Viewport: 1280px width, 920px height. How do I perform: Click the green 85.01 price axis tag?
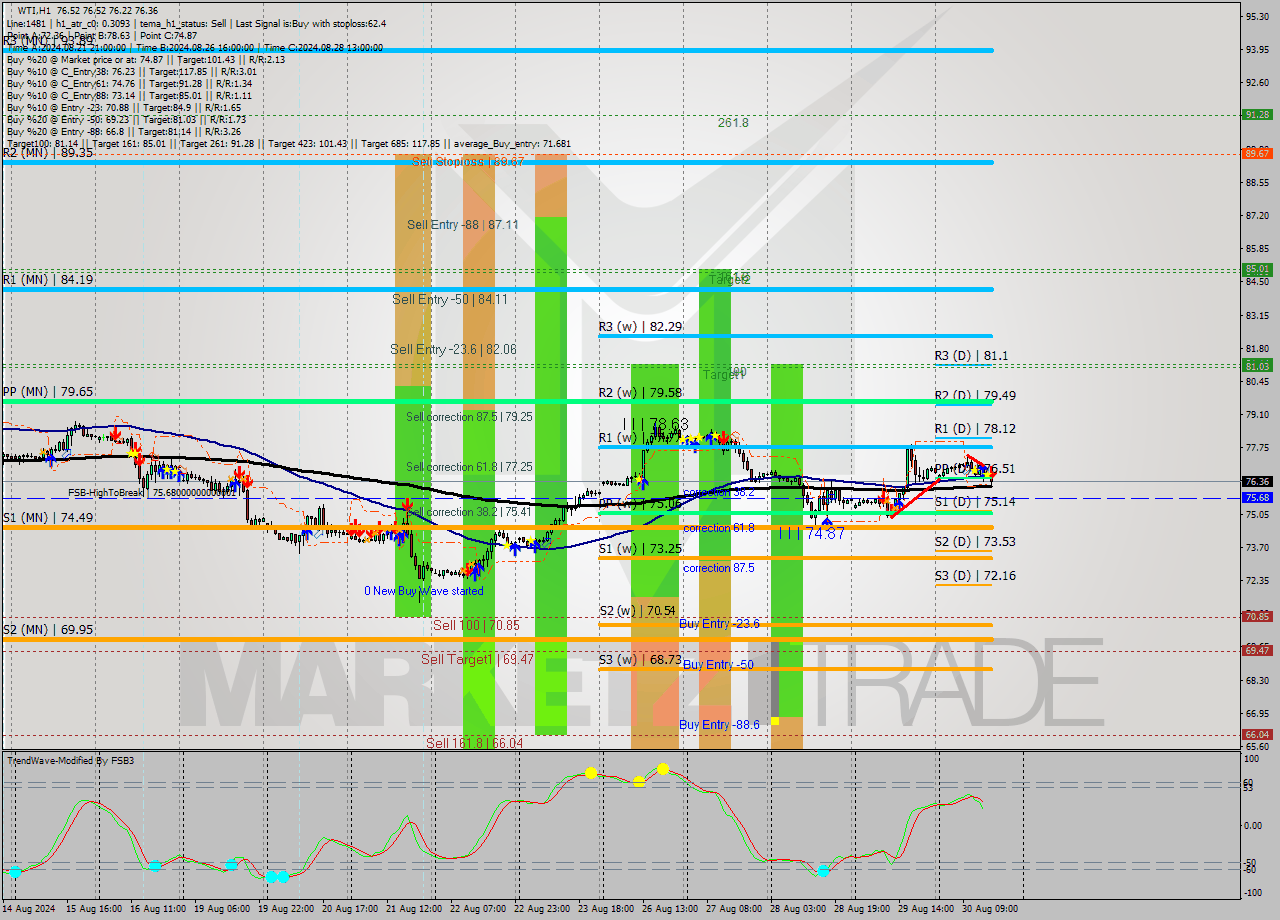click(1257, 269)
